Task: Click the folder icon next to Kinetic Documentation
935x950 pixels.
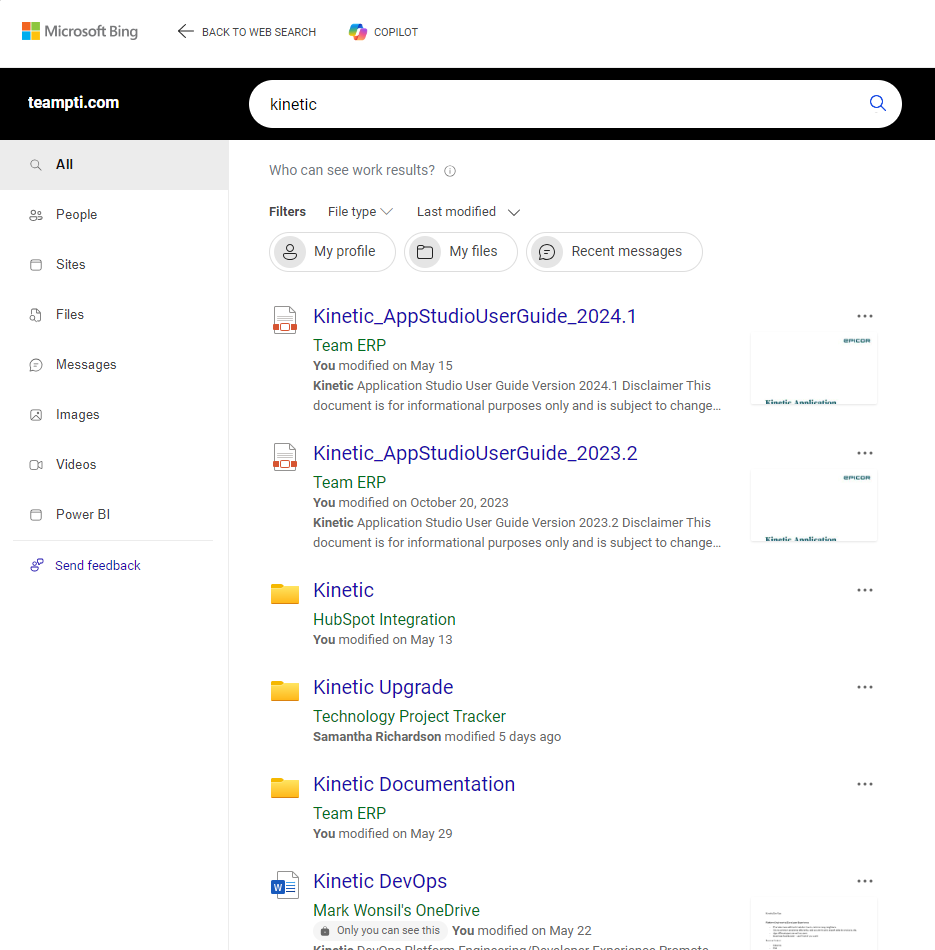Action: coord(285,788)
